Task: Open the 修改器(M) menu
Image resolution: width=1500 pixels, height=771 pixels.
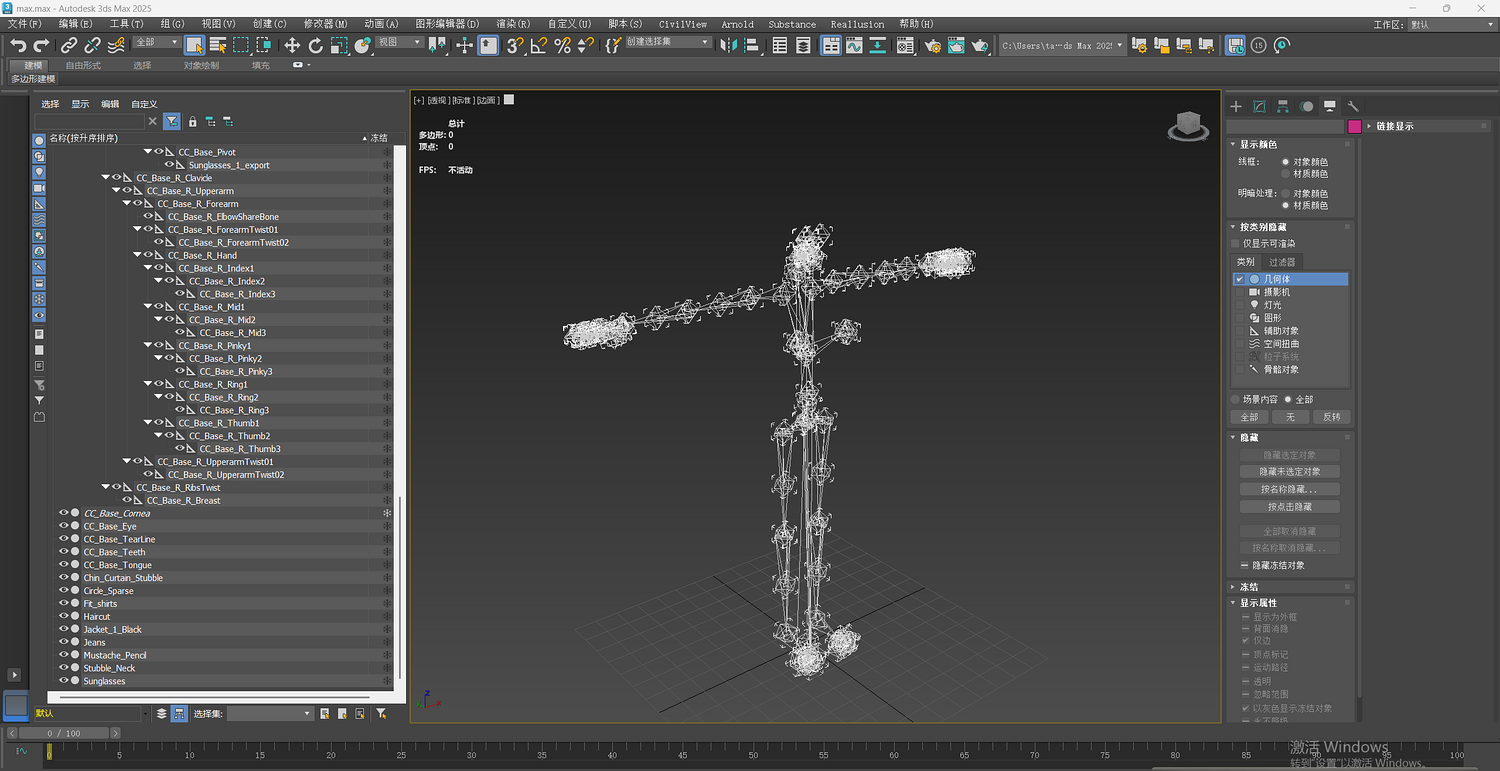Action: point(326,24)
